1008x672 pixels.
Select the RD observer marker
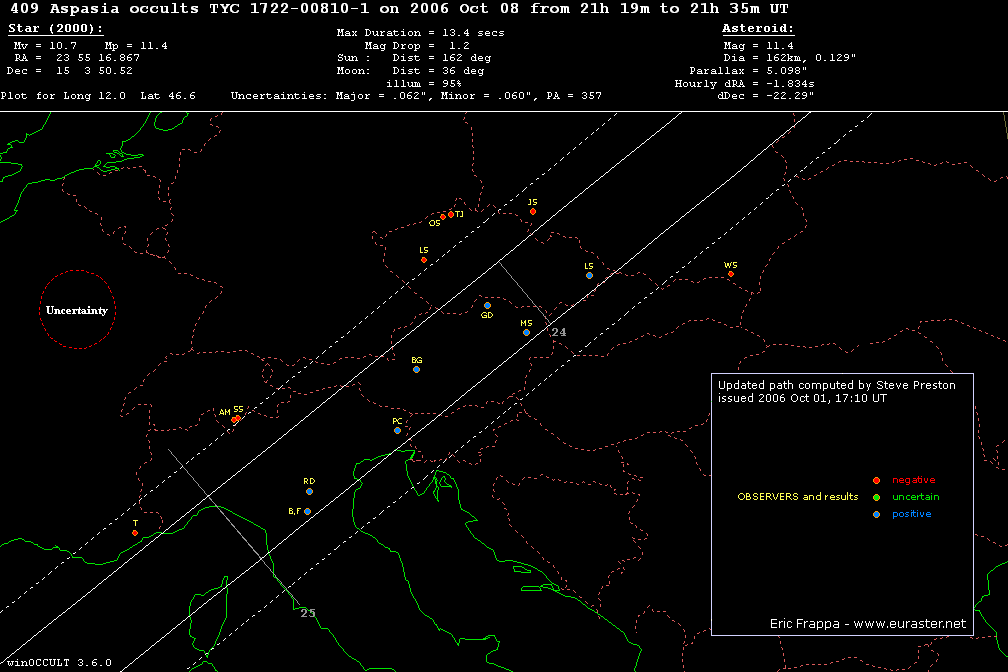pyautogui.click(x=309, y=491)
